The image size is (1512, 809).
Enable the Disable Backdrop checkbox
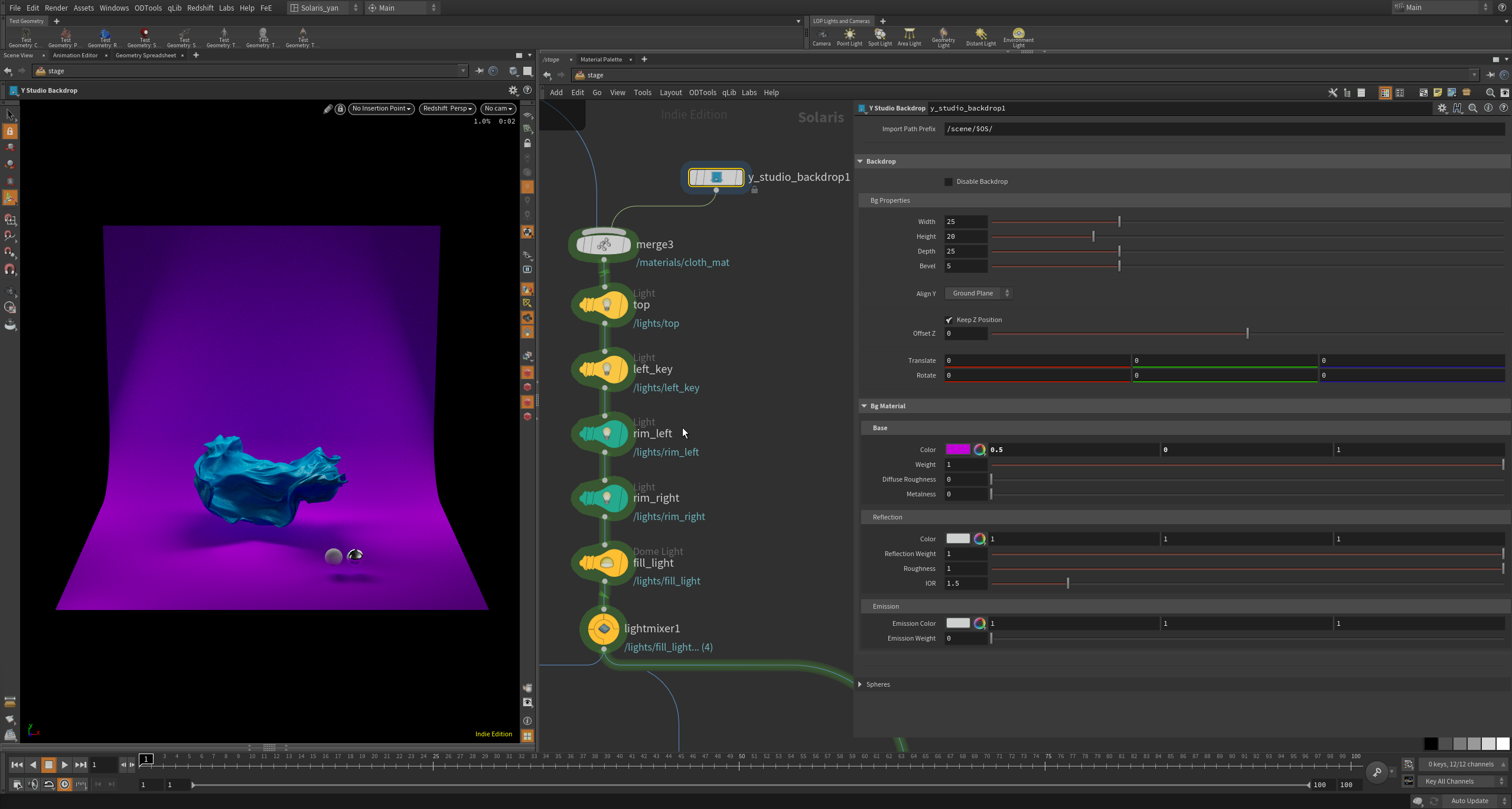coord(949,182)
